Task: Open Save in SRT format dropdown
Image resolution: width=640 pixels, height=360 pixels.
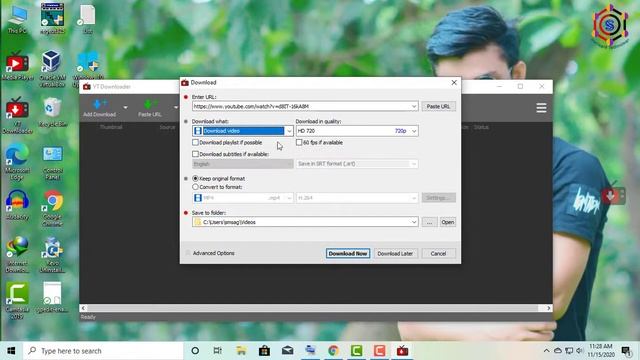Action: pyautogui.click(x=357, y=164)
